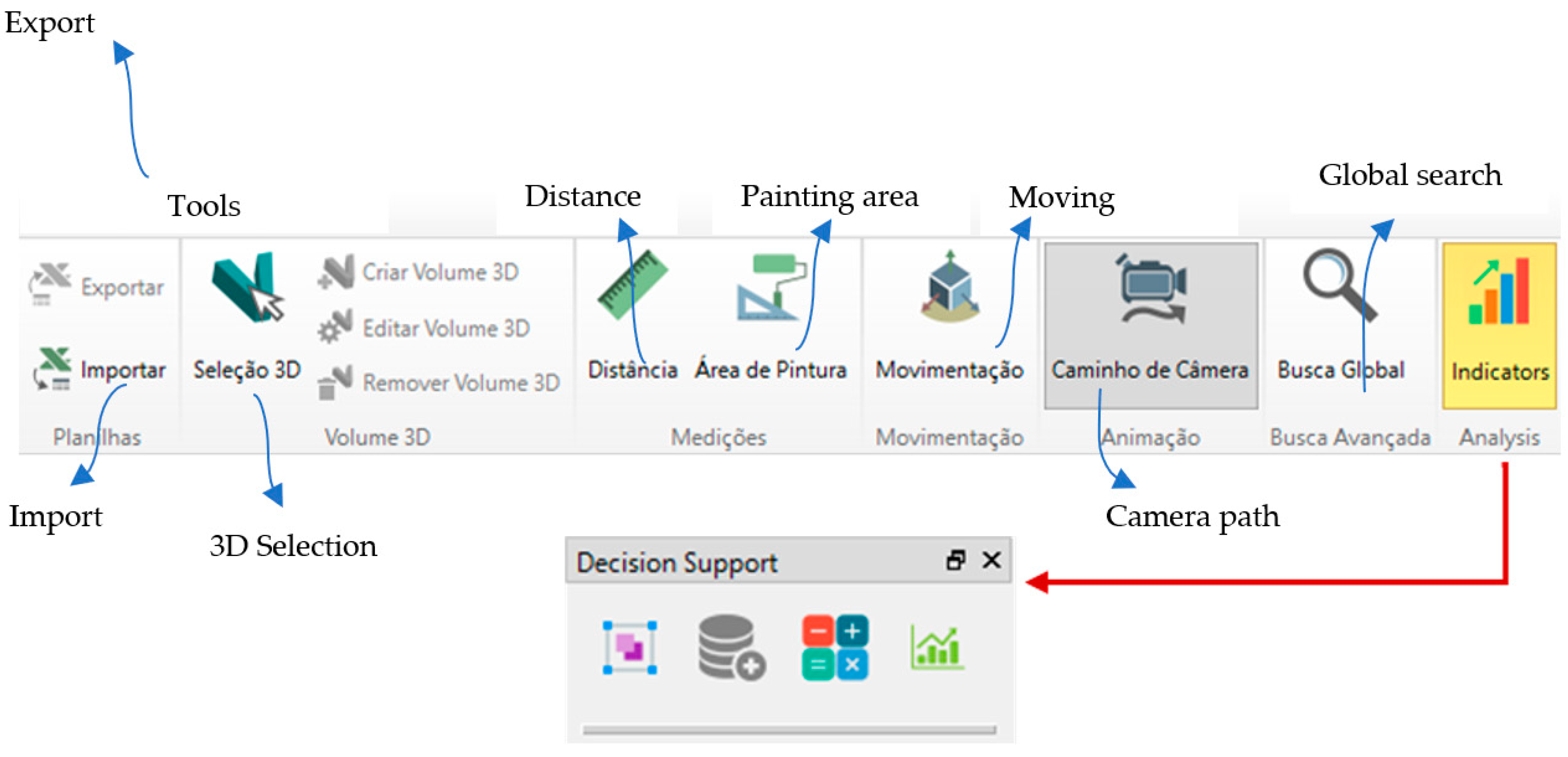Undock the Decision Support panel
Screen dimensions: 1568x757
955,560
